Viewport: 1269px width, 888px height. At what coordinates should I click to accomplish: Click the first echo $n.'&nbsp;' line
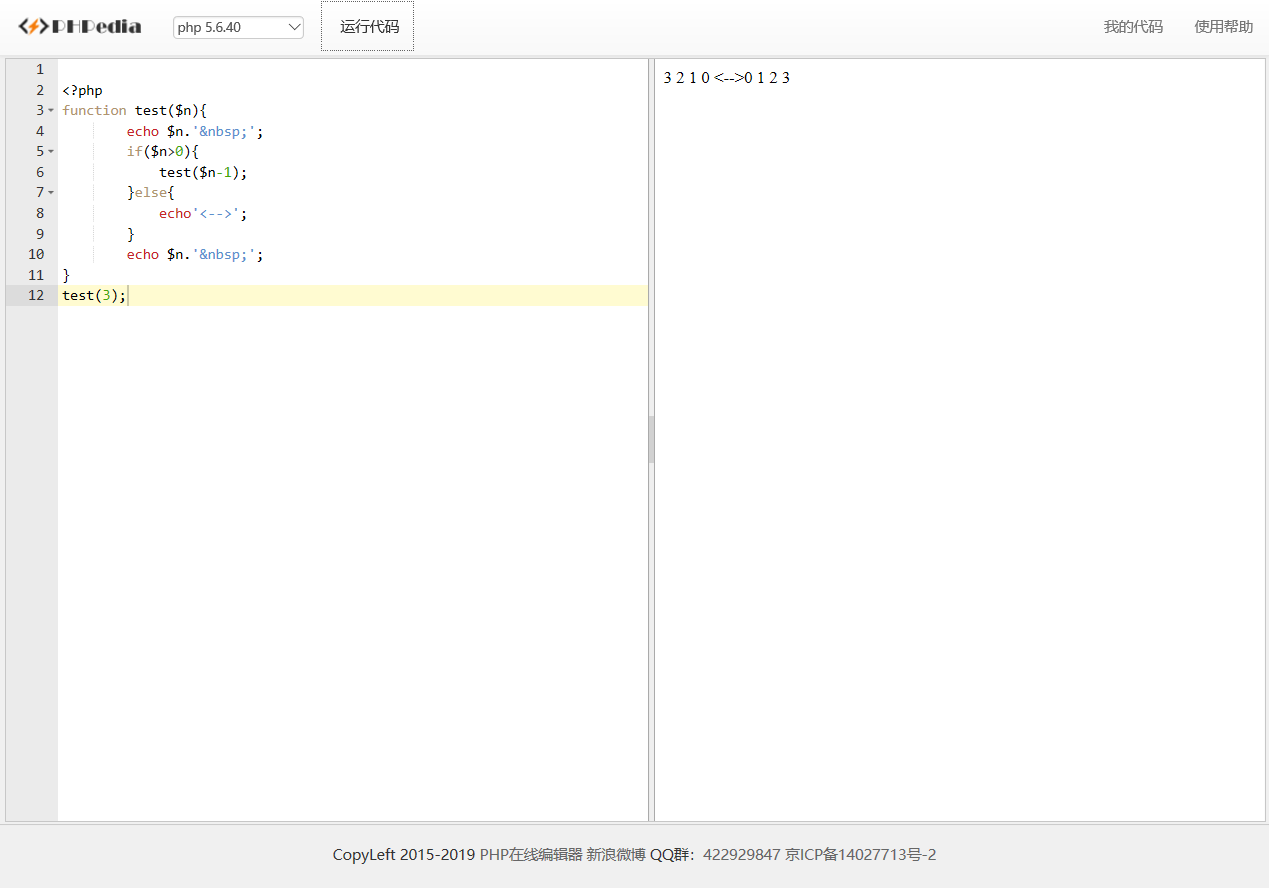click(195, 131)
